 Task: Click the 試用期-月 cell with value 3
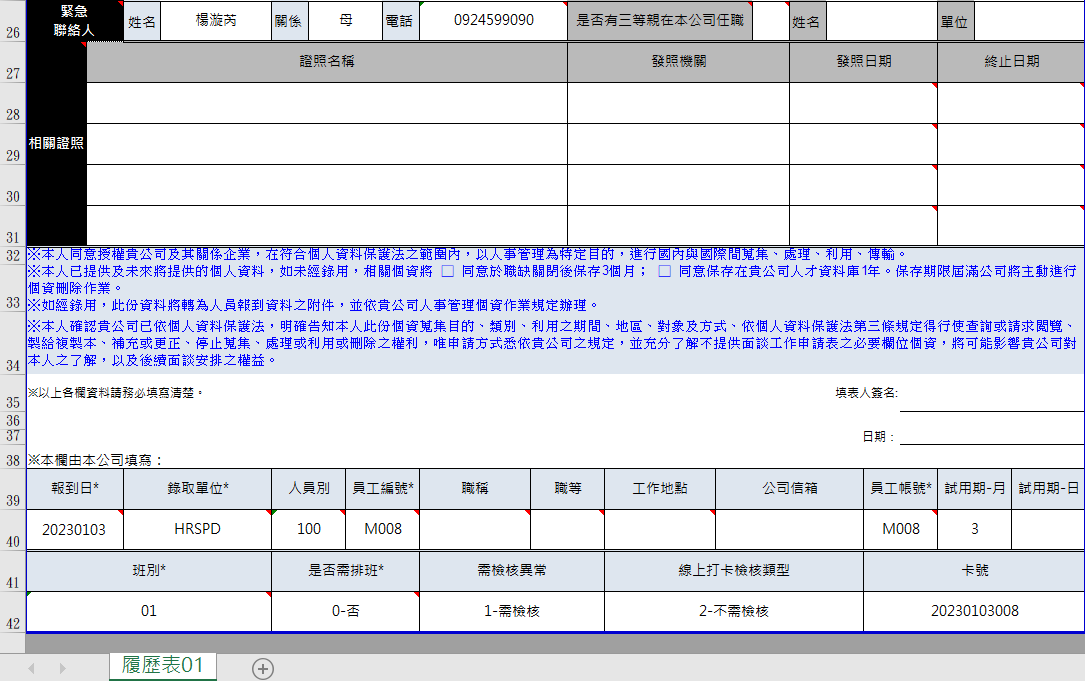[x=974, y=529]
